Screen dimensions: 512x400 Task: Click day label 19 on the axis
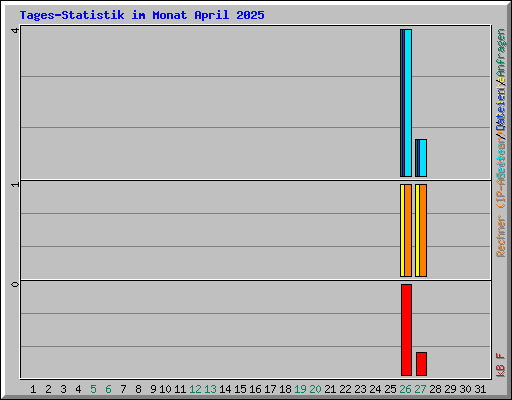[x=300, y=389]
